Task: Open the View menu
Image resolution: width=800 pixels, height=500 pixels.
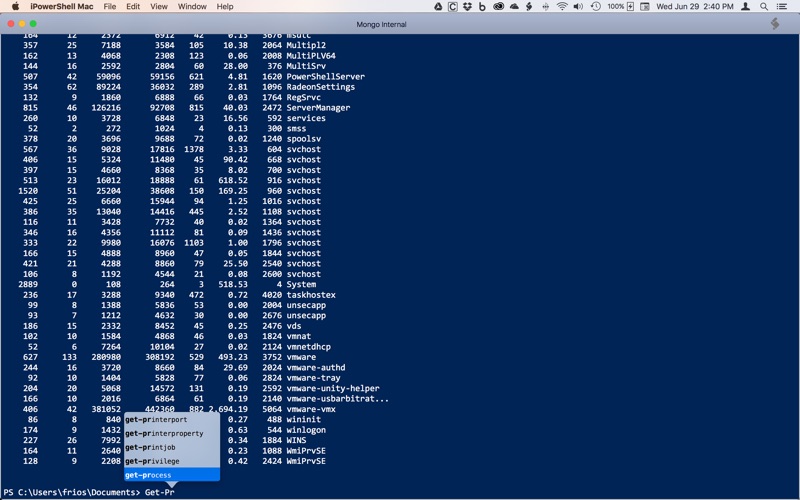Action: coord(159,7)
